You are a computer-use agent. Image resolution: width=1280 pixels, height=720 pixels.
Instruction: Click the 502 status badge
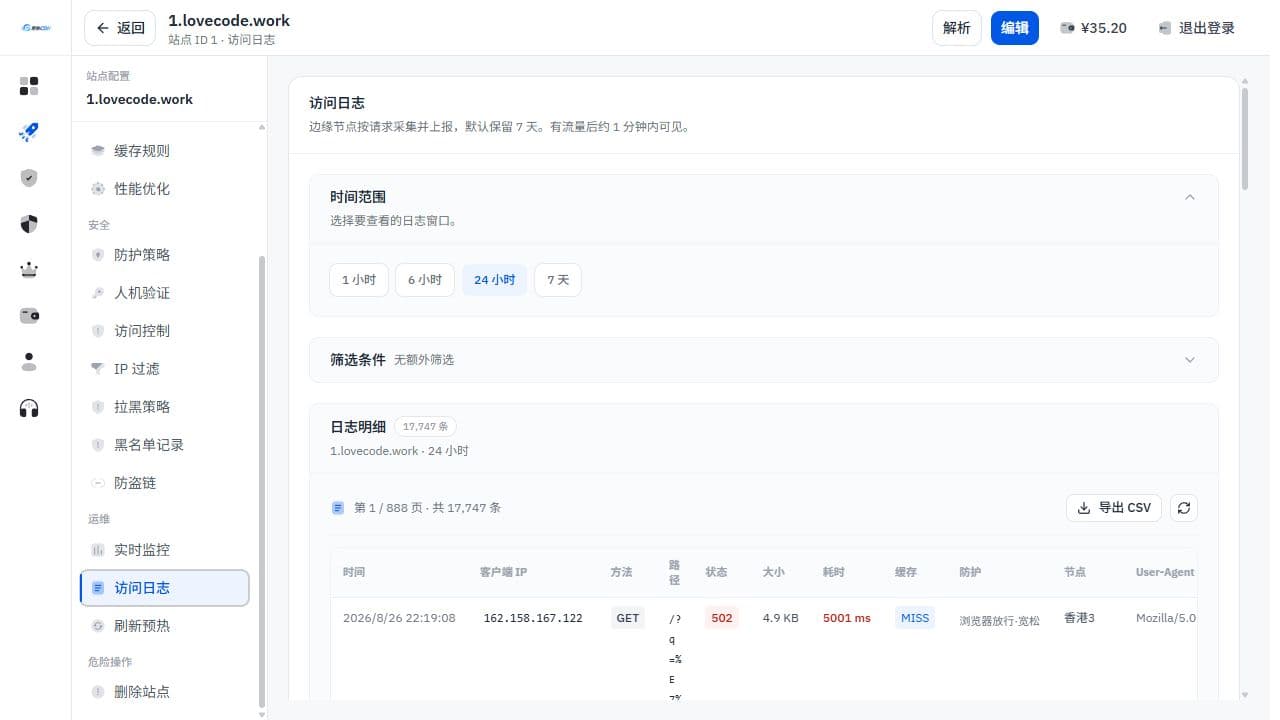[722, 618]
